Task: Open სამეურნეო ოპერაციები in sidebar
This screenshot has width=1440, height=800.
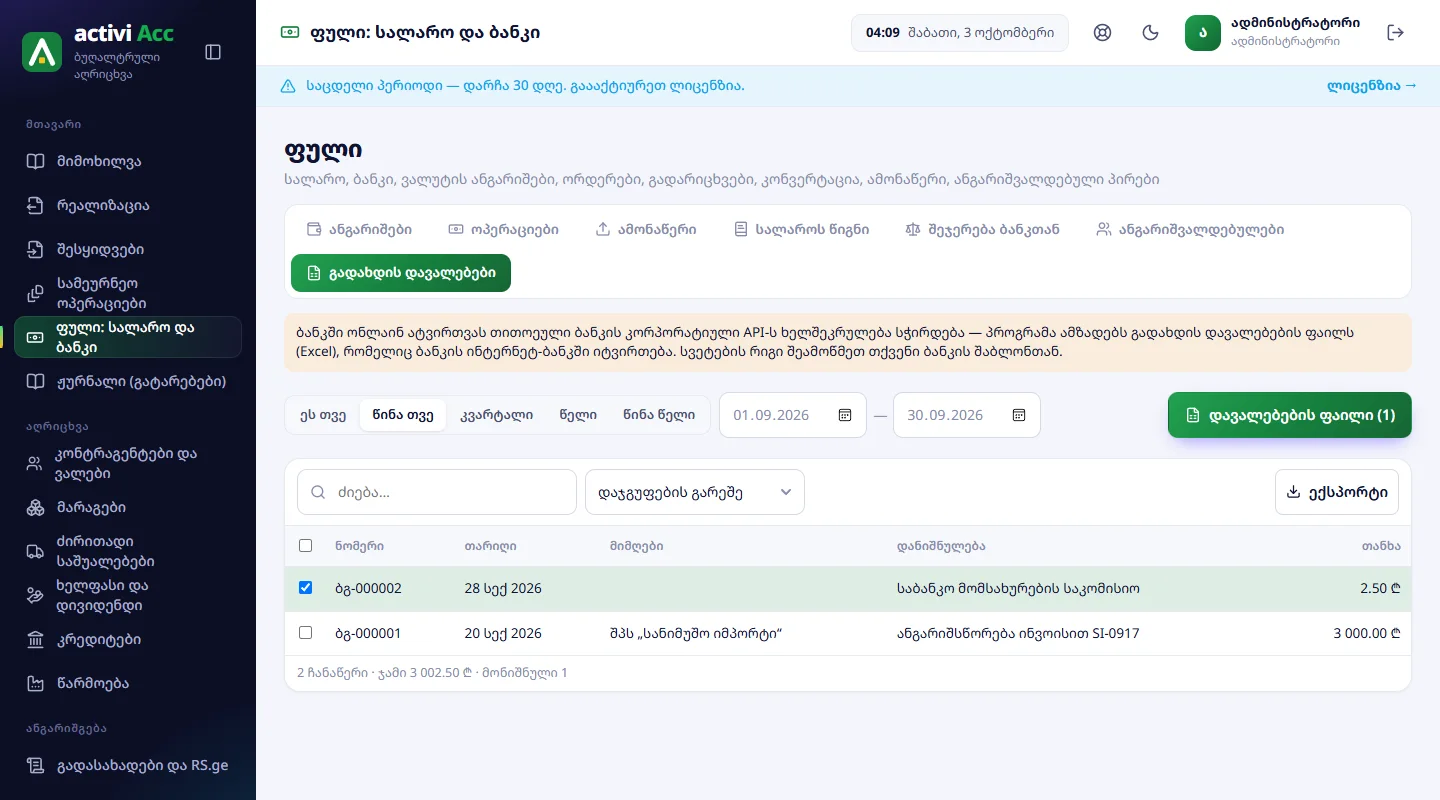Action: 128,293
